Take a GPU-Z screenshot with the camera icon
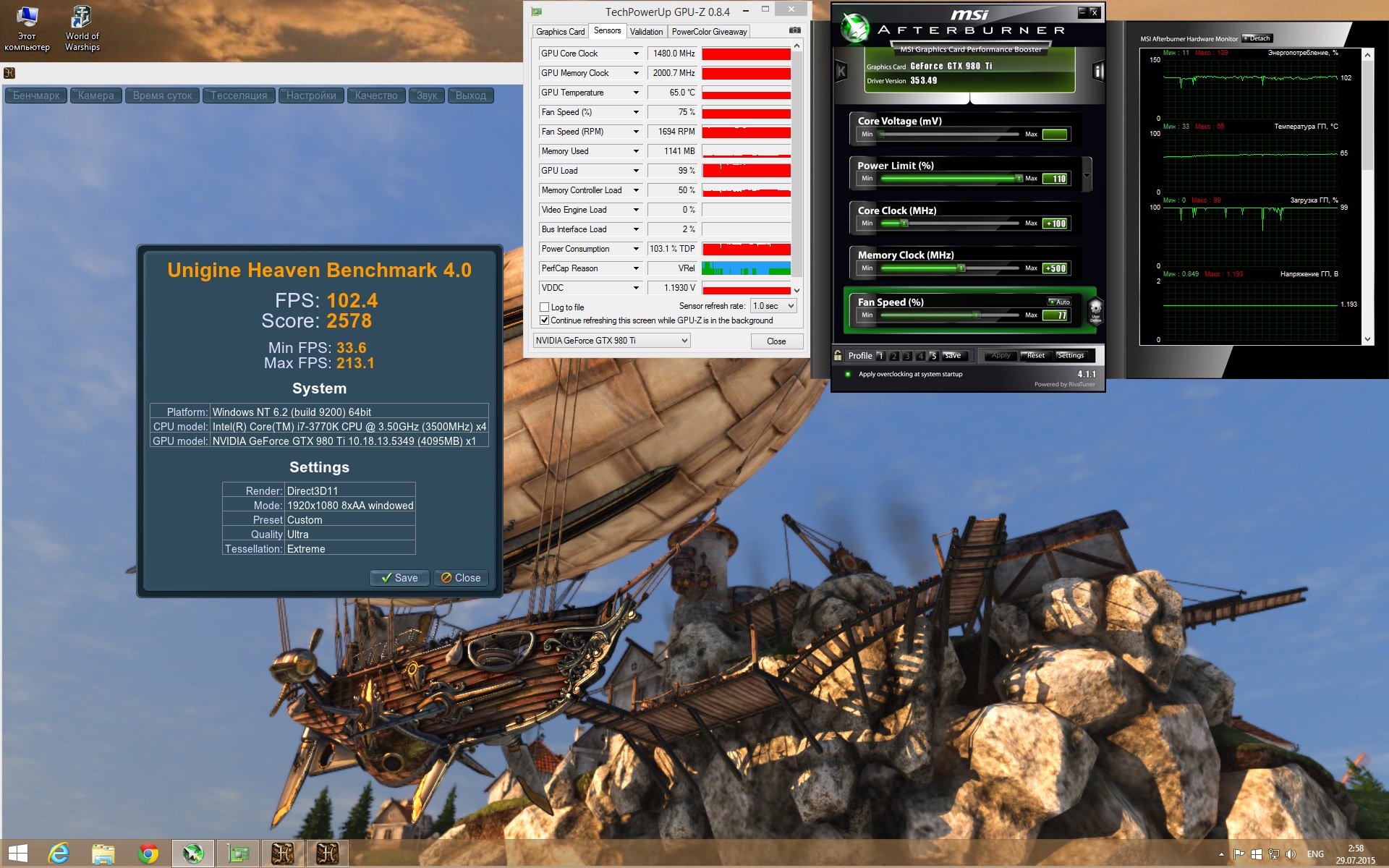 (x=794, y=30)
